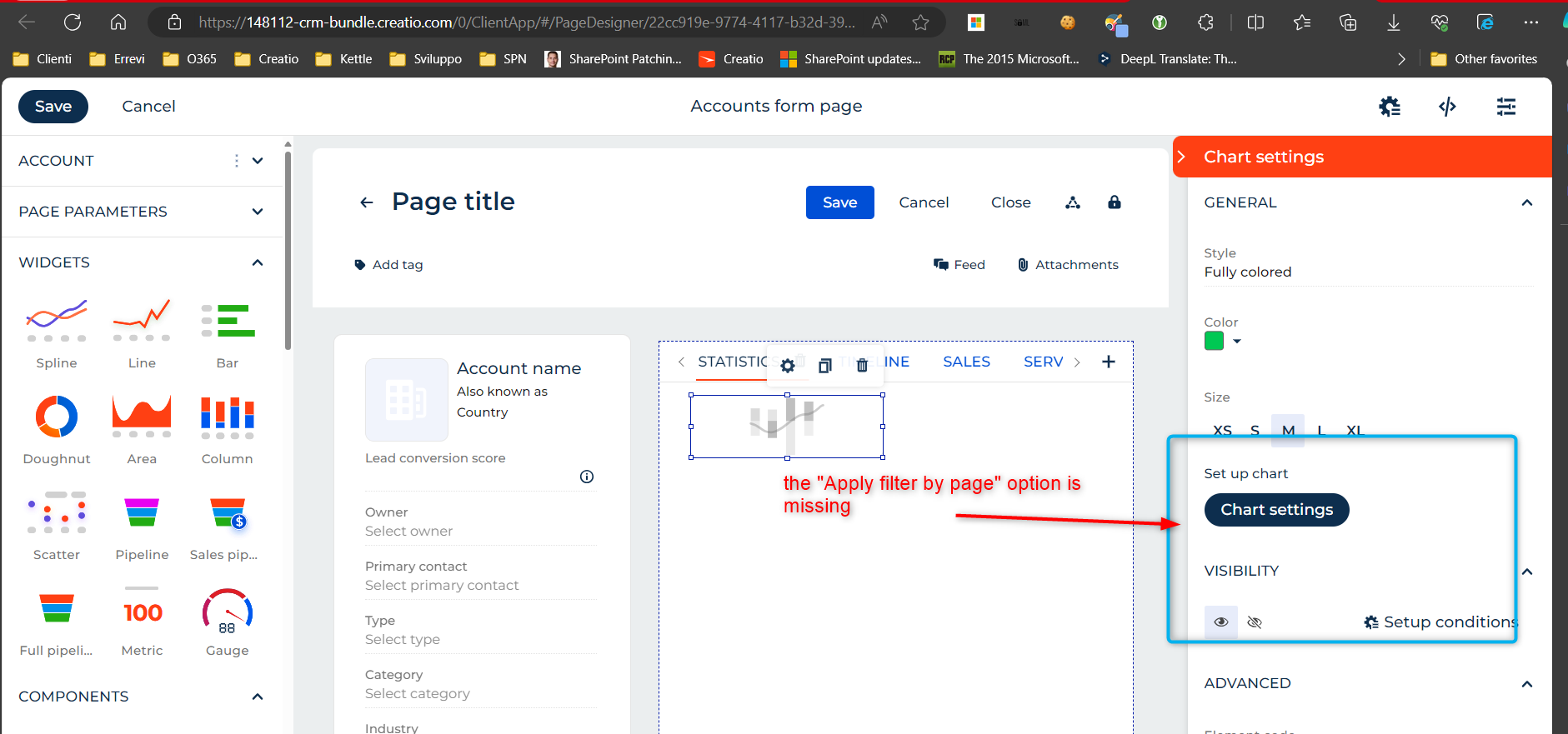Add a Spline chart widget
Screen dimensions: 1568x734
tap(57, 333)
